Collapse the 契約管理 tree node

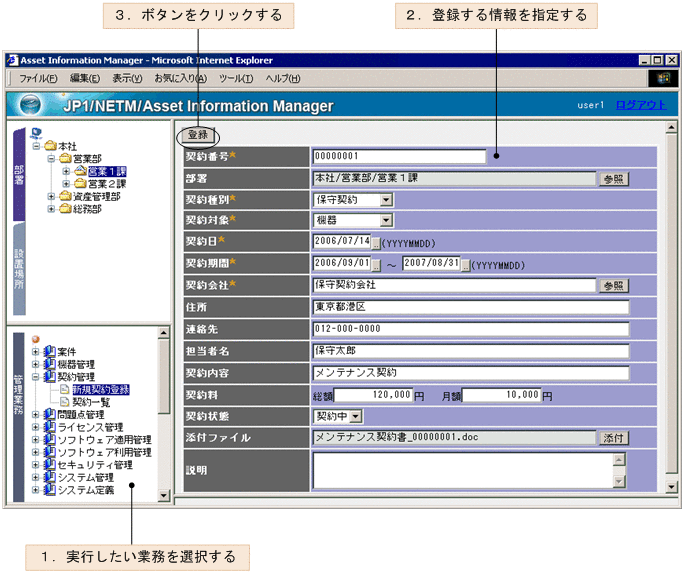(x=35, y=378)
